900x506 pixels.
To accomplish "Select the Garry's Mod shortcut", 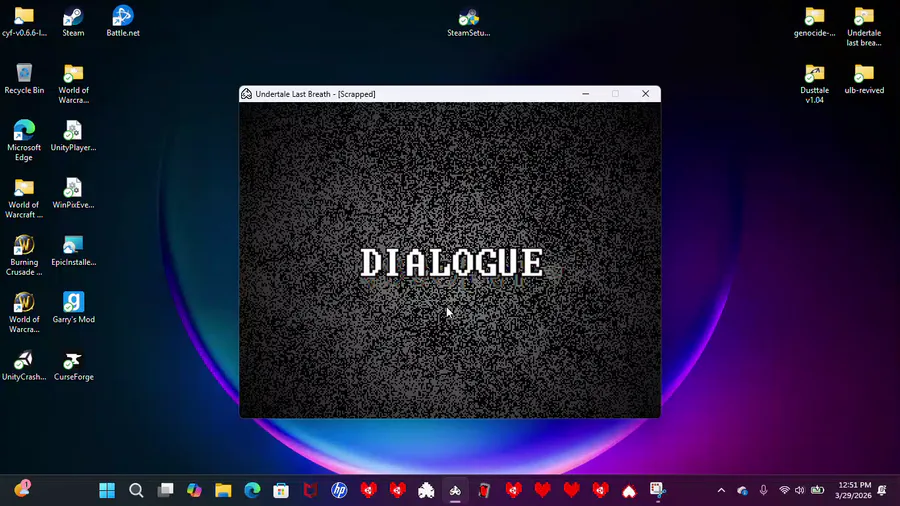I will 73,309.
